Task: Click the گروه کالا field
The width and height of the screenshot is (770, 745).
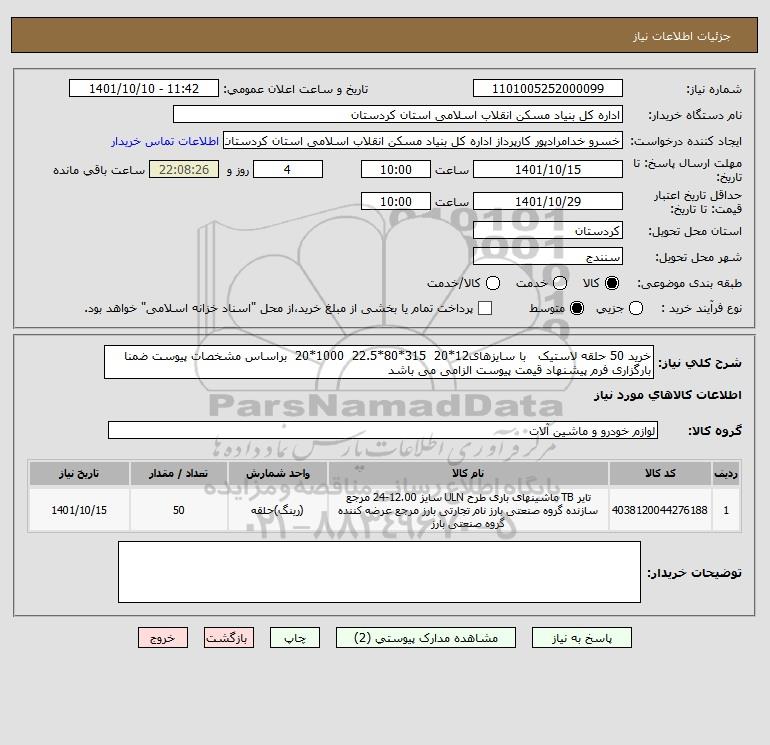Action: 383,431
